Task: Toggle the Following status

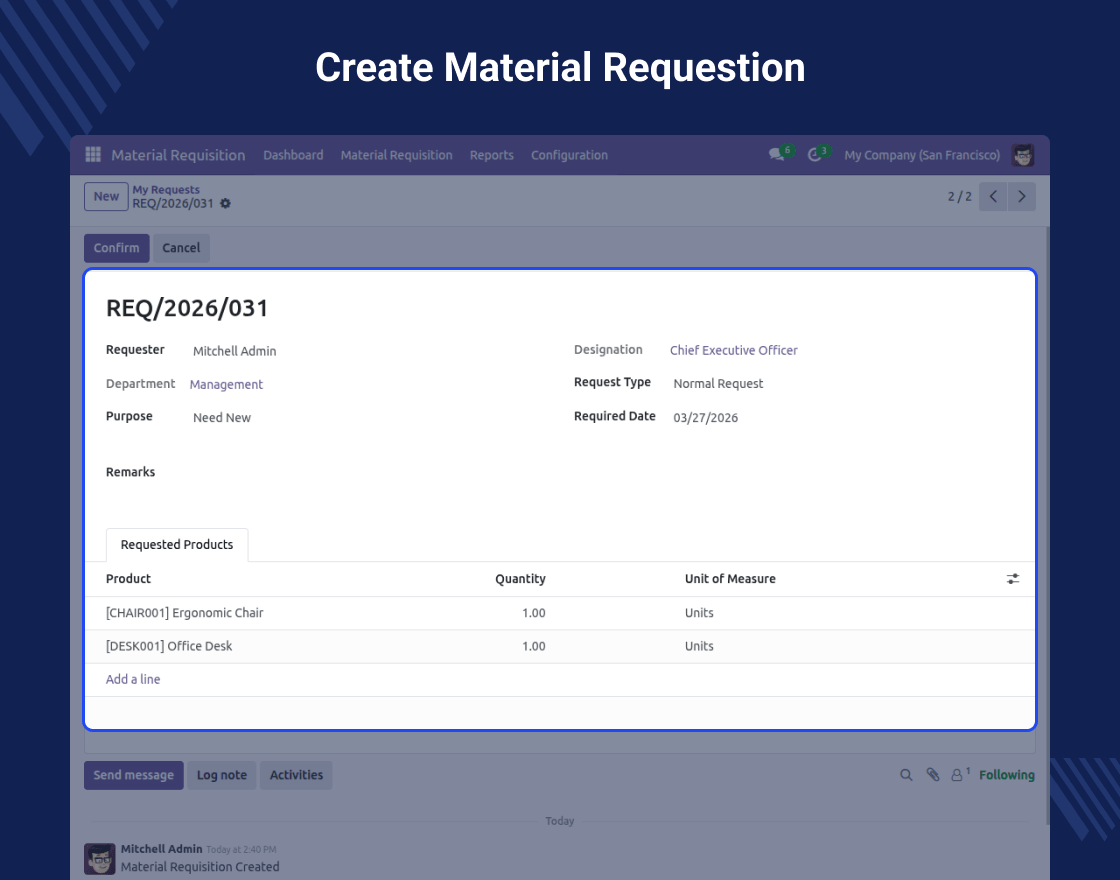Action: coord(1006,775)
